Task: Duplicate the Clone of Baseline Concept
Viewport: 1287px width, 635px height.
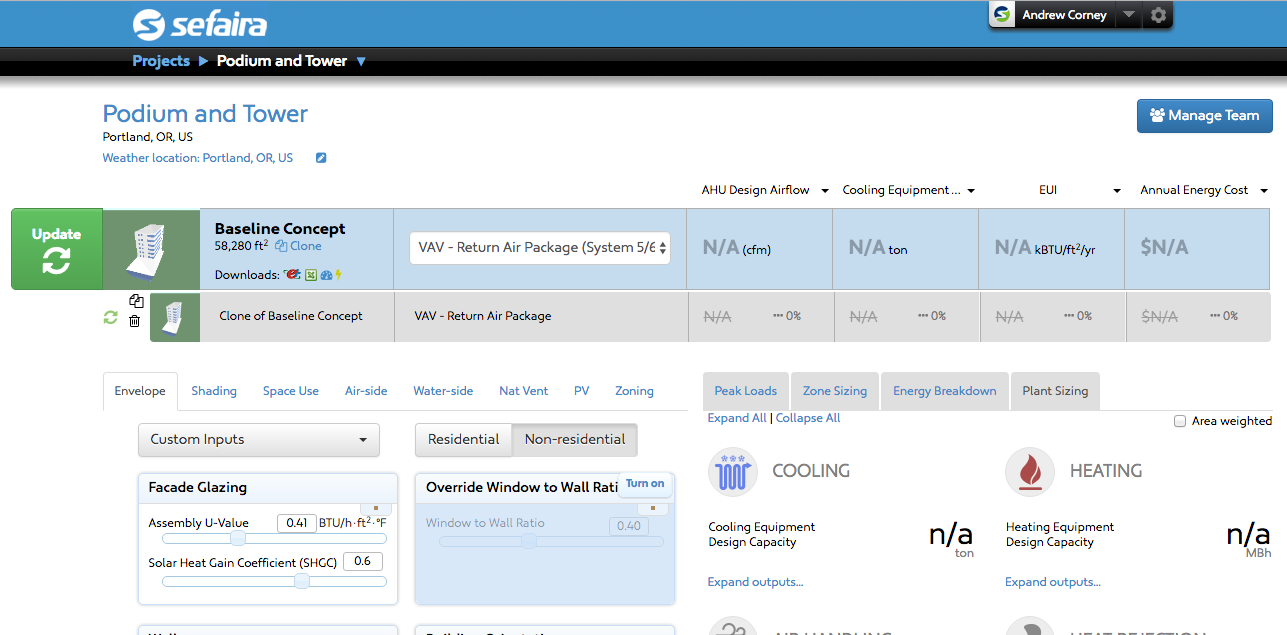Action: point(135,302)
